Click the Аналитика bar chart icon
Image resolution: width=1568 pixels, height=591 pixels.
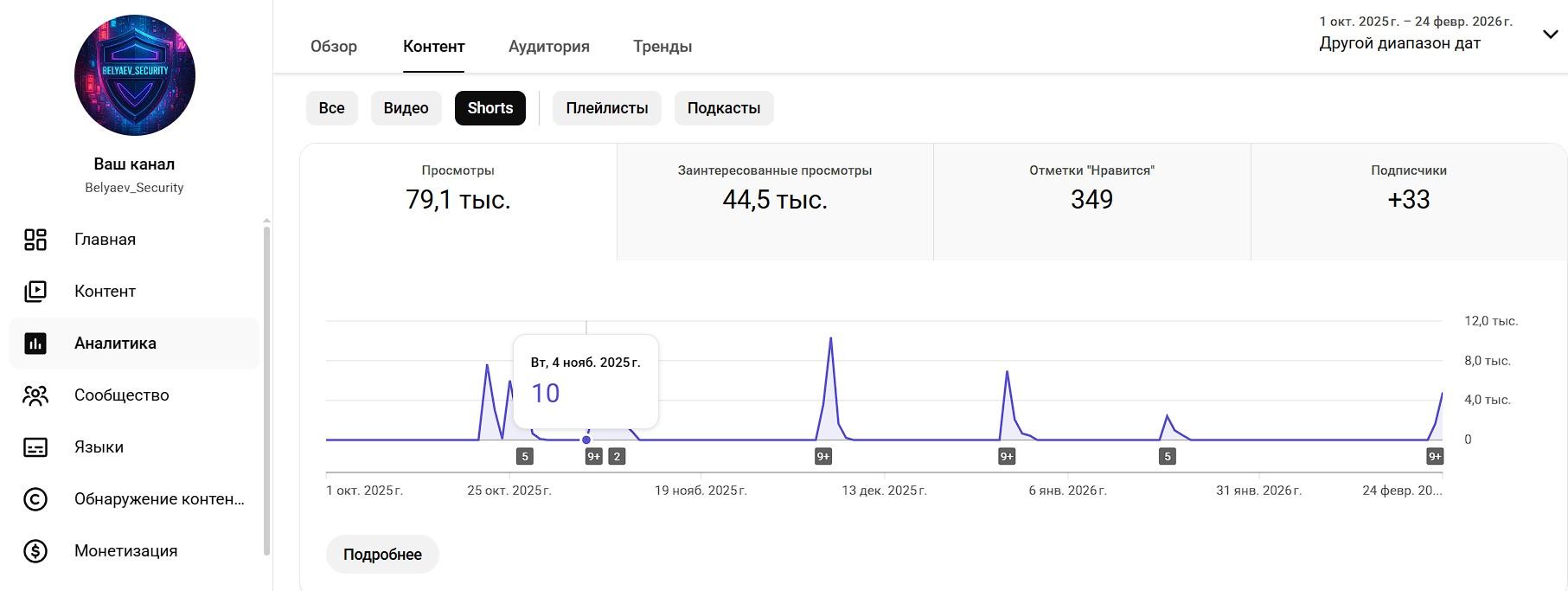(x=35, y=344)
